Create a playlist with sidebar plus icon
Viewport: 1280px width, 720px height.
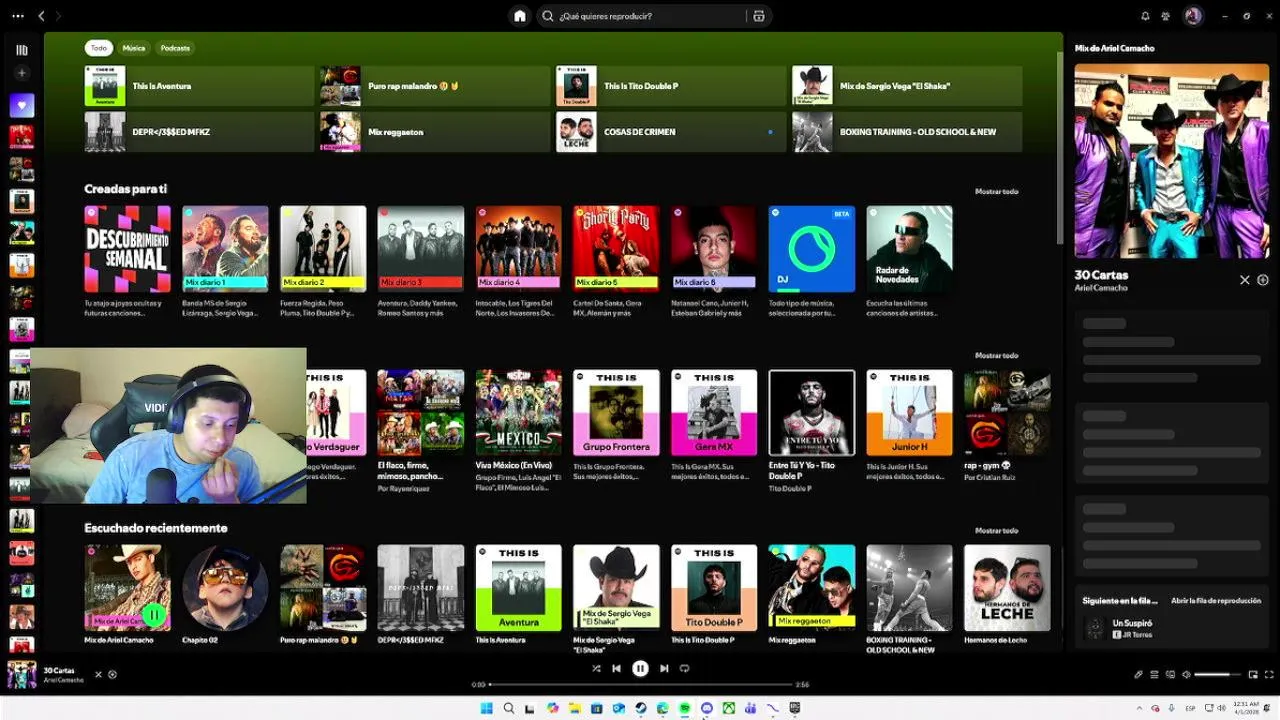click(22, 73)
